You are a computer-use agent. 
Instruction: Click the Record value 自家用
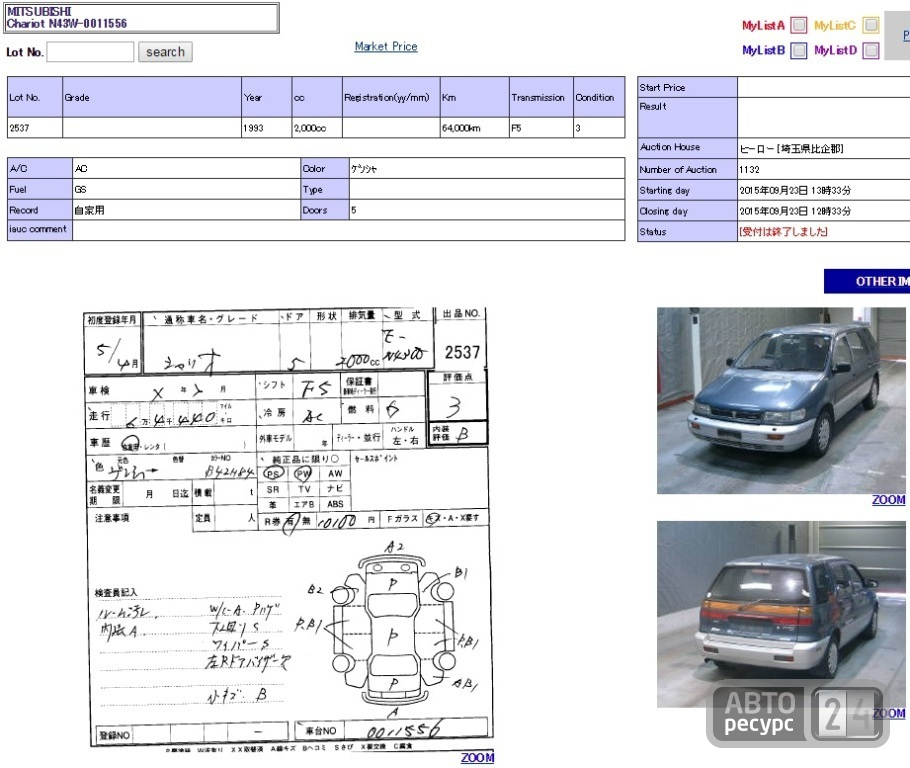(x=89, y=210)
